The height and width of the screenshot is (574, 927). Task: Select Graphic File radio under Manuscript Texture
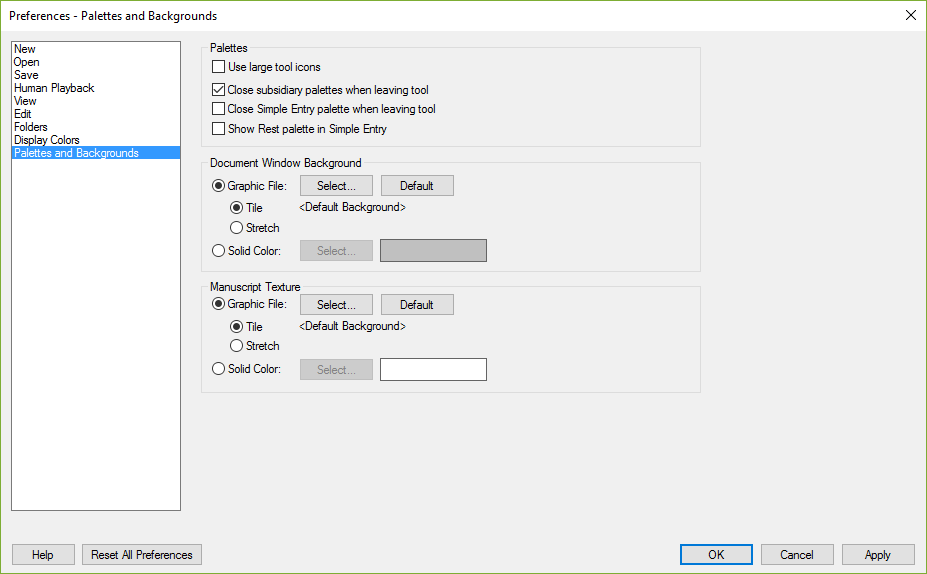click(218, 304)
